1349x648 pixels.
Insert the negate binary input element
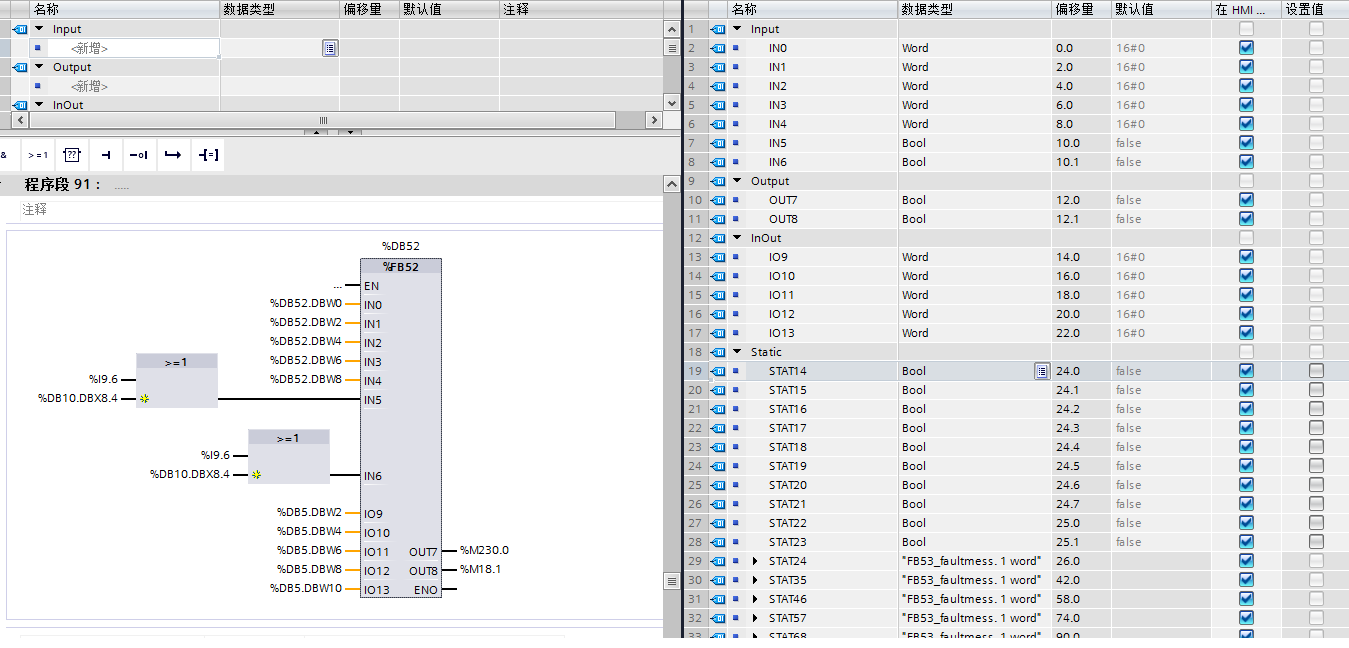pos(139,155)
